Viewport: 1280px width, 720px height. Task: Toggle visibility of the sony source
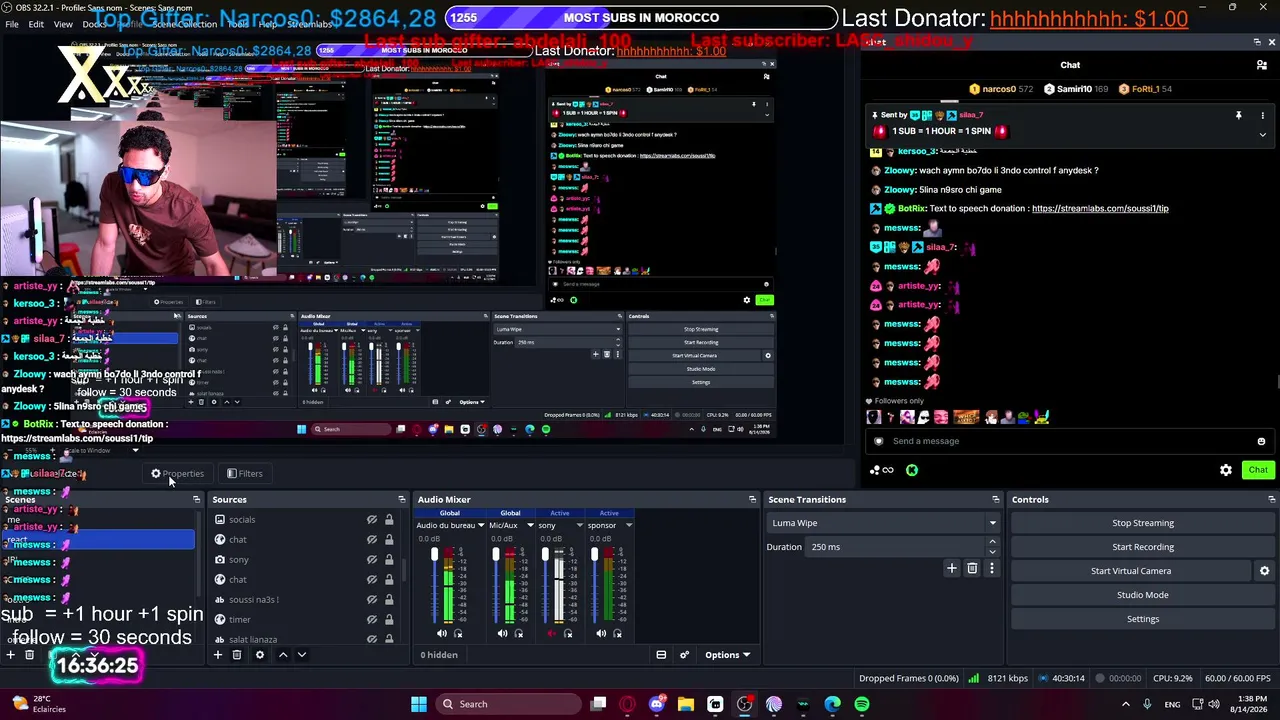pyautogui.click(x=372, y=560)
